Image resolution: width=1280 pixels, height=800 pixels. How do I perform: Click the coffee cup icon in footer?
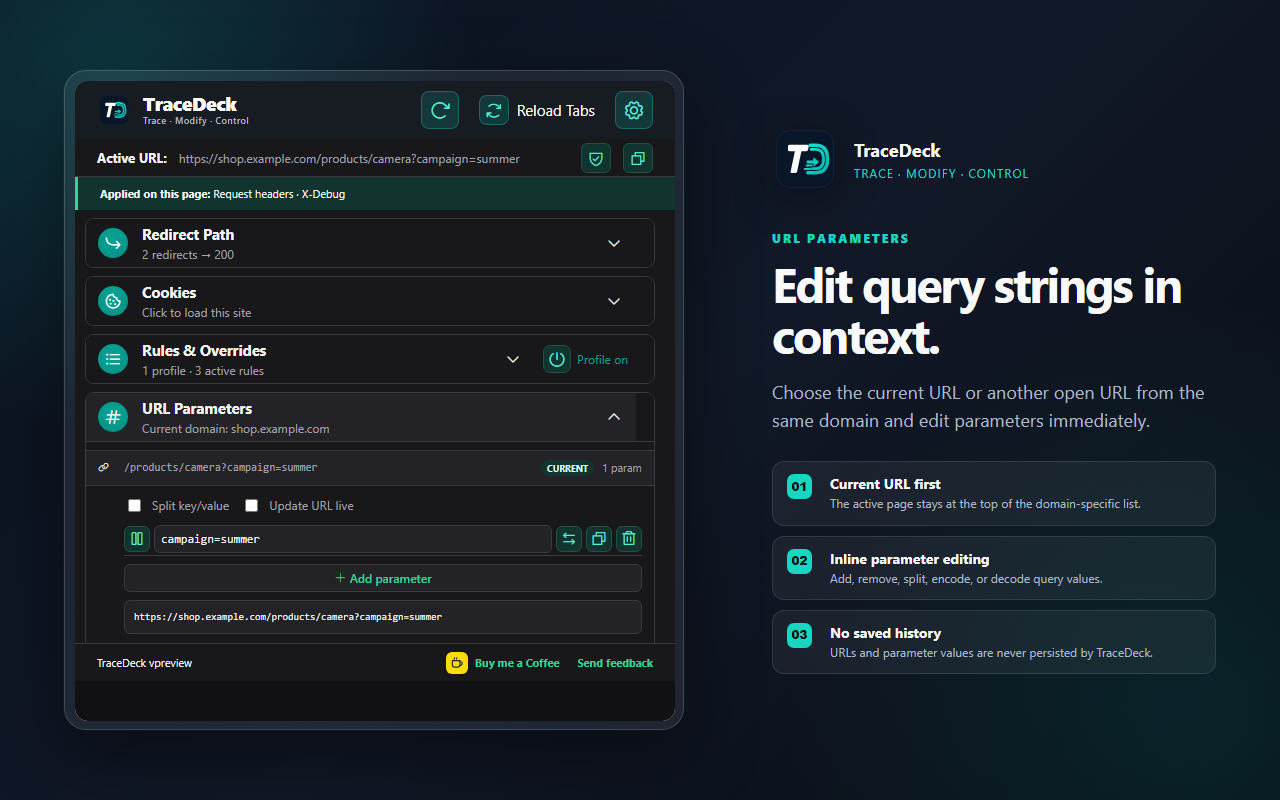(x=457, y=663)
